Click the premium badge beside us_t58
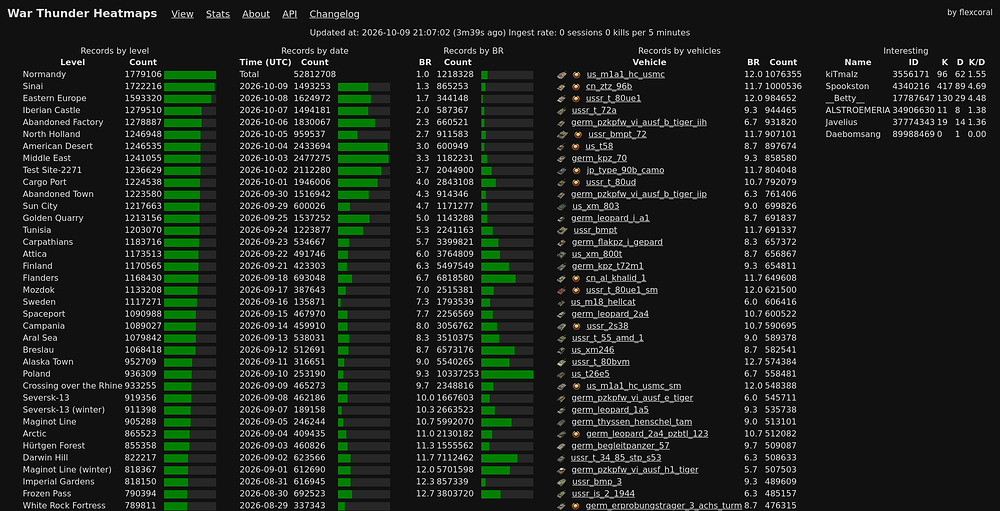 tap(576, 146)
